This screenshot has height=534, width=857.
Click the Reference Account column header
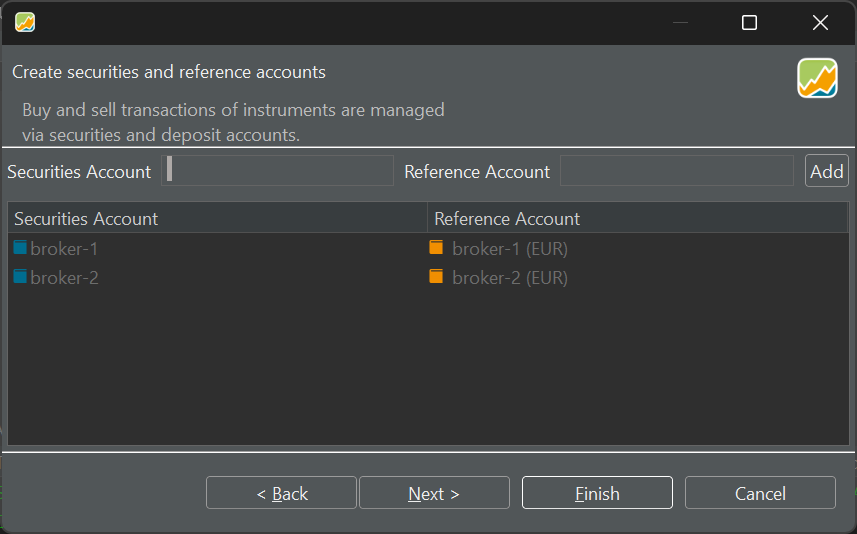pos(637,219)
